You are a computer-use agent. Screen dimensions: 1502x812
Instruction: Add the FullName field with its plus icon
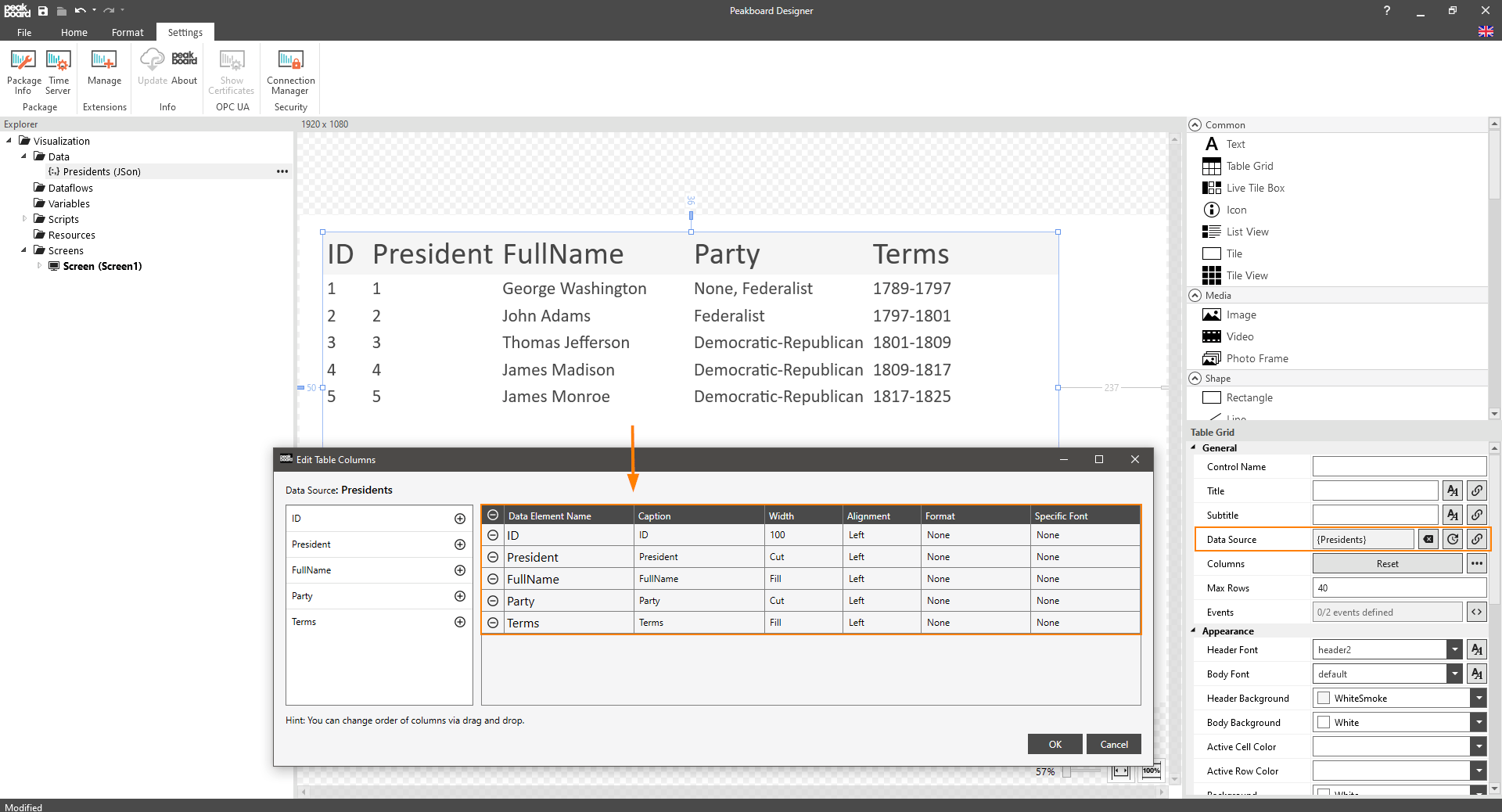coord(460,570)
